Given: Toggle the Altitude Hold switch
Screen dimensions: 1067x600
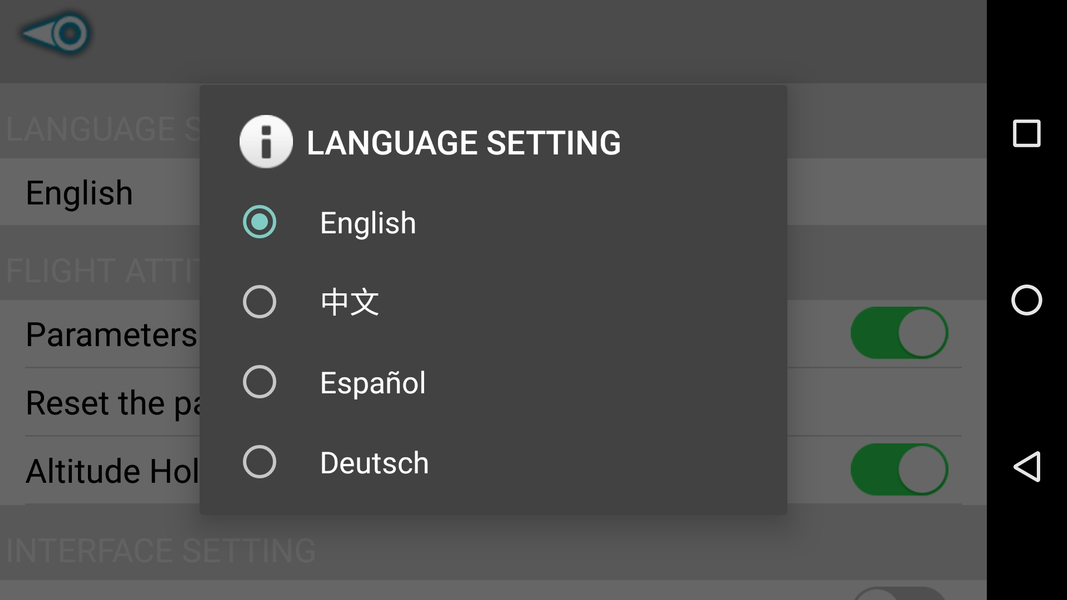Looking at the screenshot, I should pyautogui.click(x=898, y=470).
